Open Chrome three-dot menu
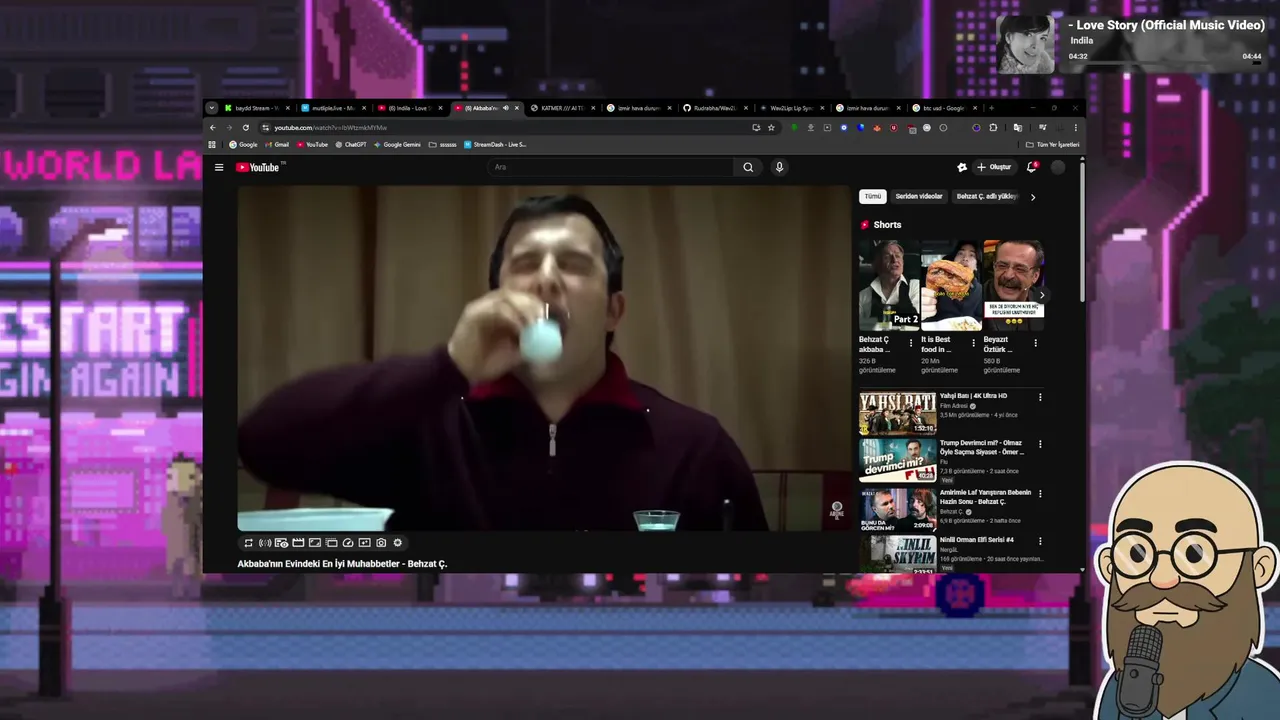Screen dimensions: 1280x720 point(1076,127)
